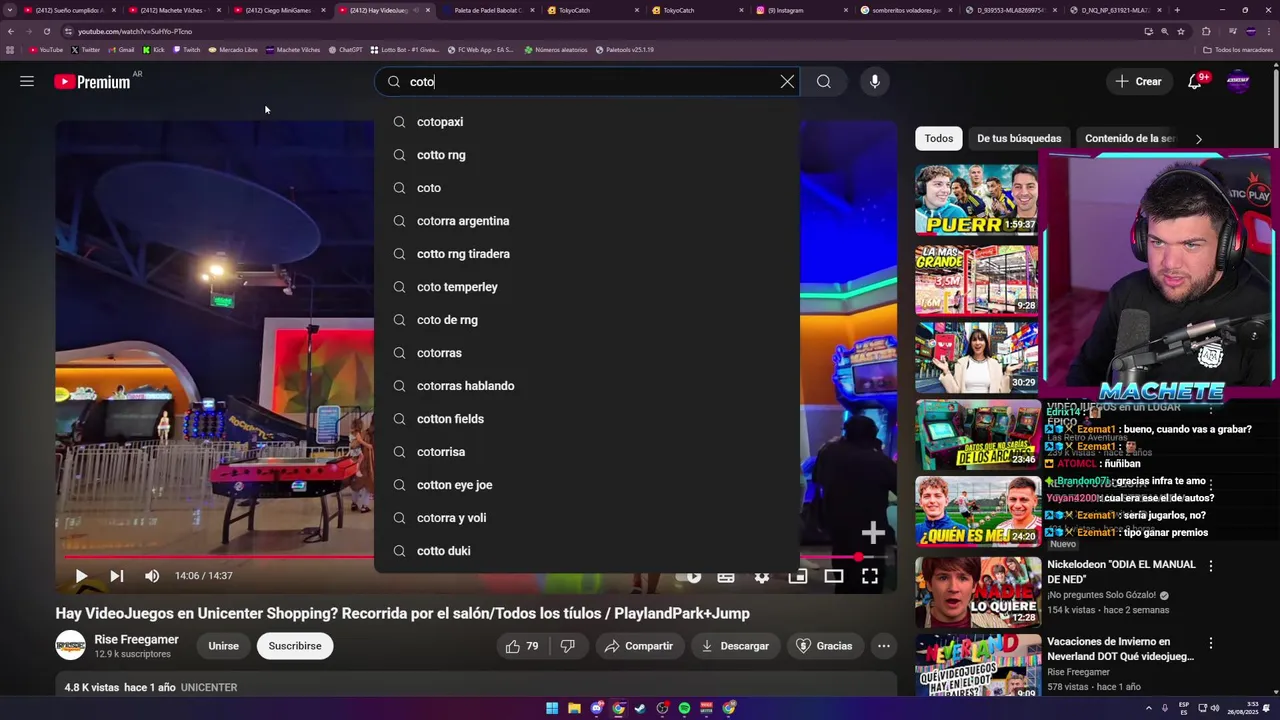The width and height of the screenshot is (1280, 720).
Task: Open Windows Start menu
Action: coord(552,708)
